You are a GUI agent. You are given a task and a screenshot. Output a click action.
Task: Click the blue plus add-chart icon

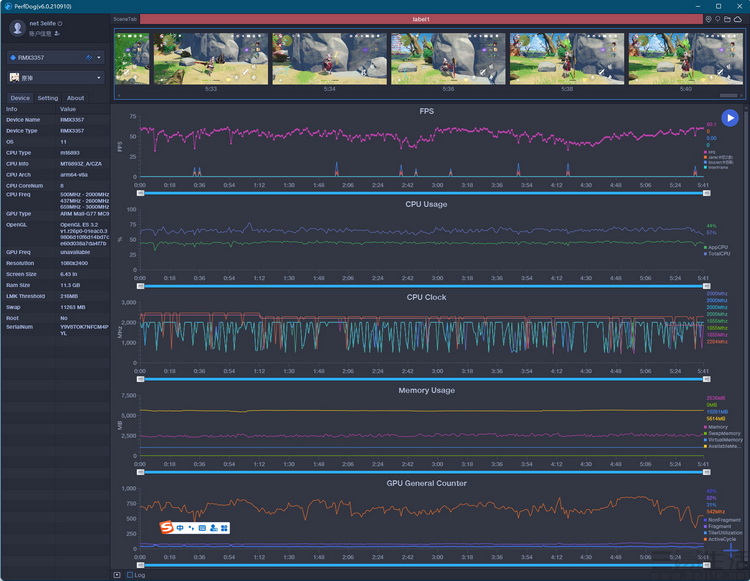tap(731, 551)
